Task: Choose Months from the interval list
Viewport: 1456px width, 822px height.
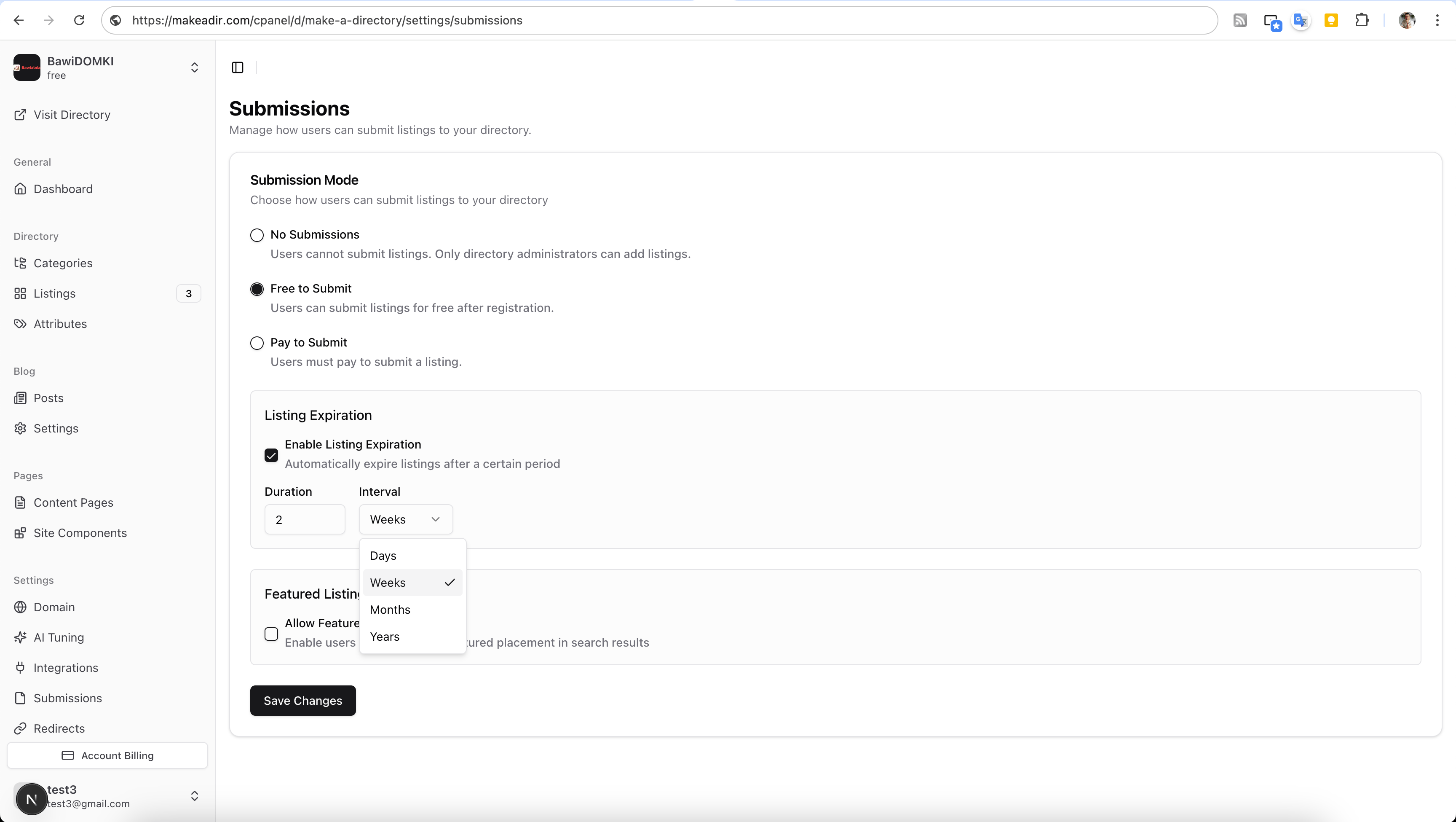Action: pos(390,610)
